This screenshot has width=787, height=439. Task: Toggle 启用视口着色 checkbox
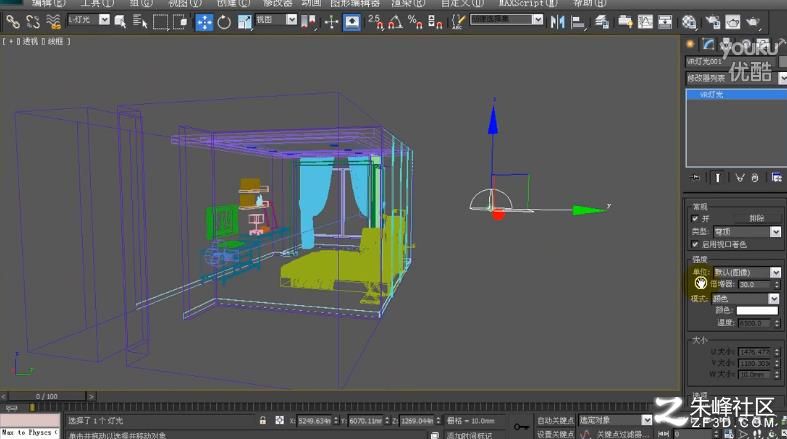[x=695, y=244]
